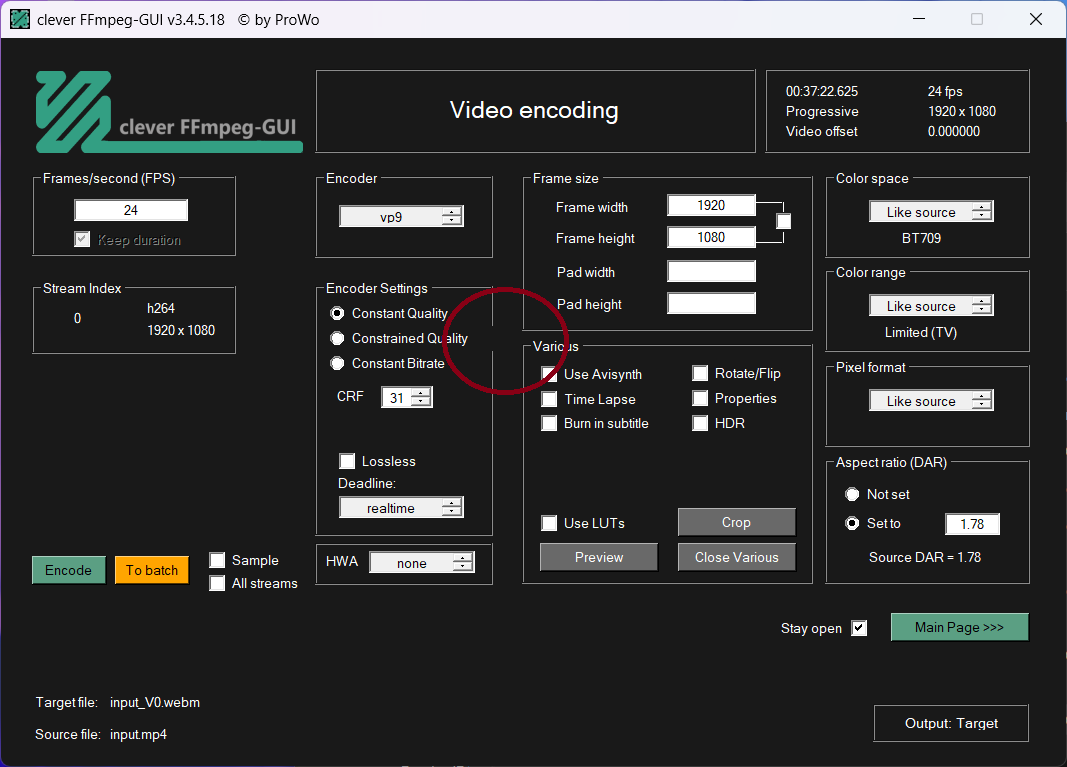Screen dimensions: 1067x767
Task: Enable the Use LUTs checkbox
Action: coord(549,523)
